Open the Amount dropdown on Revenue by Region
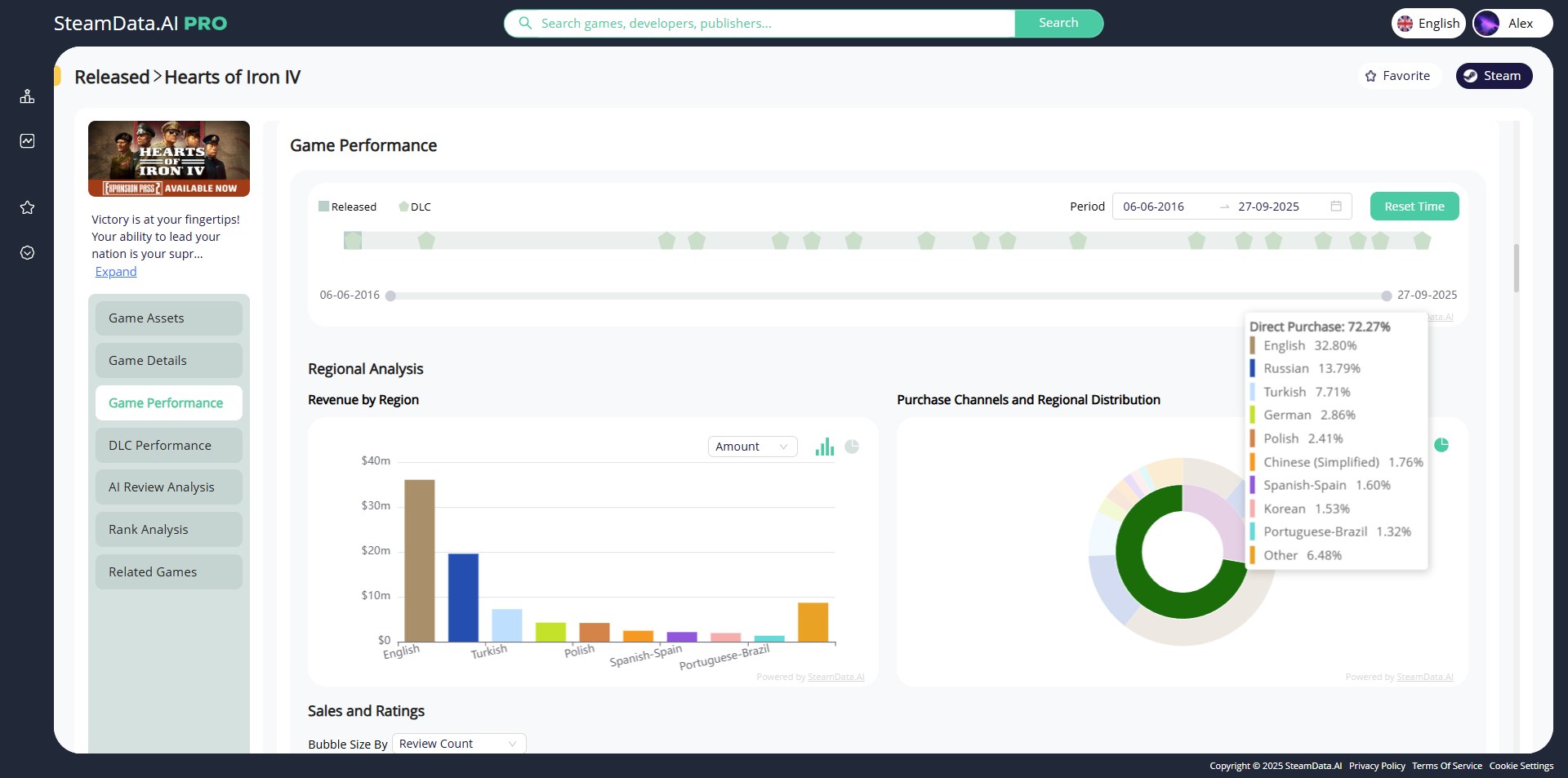 (751, 447)
